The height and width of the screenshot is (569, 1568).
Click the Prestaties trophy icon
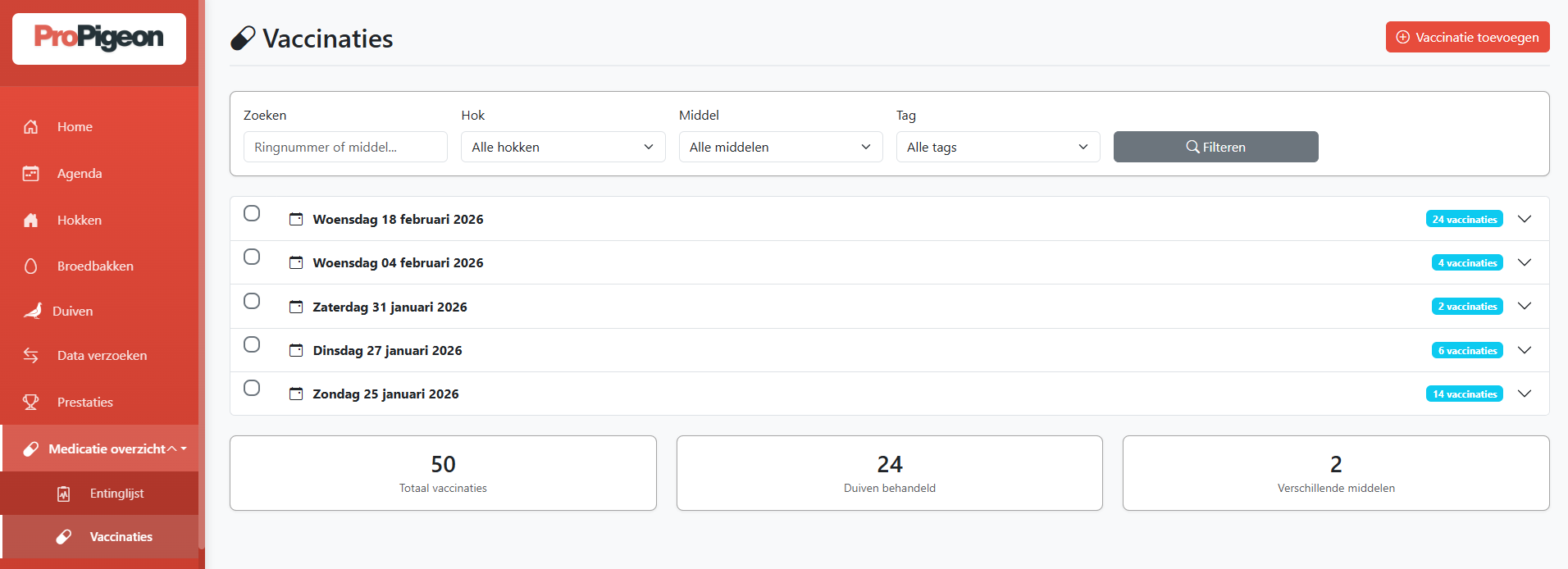pyautogui.click(x=31, y=403)
